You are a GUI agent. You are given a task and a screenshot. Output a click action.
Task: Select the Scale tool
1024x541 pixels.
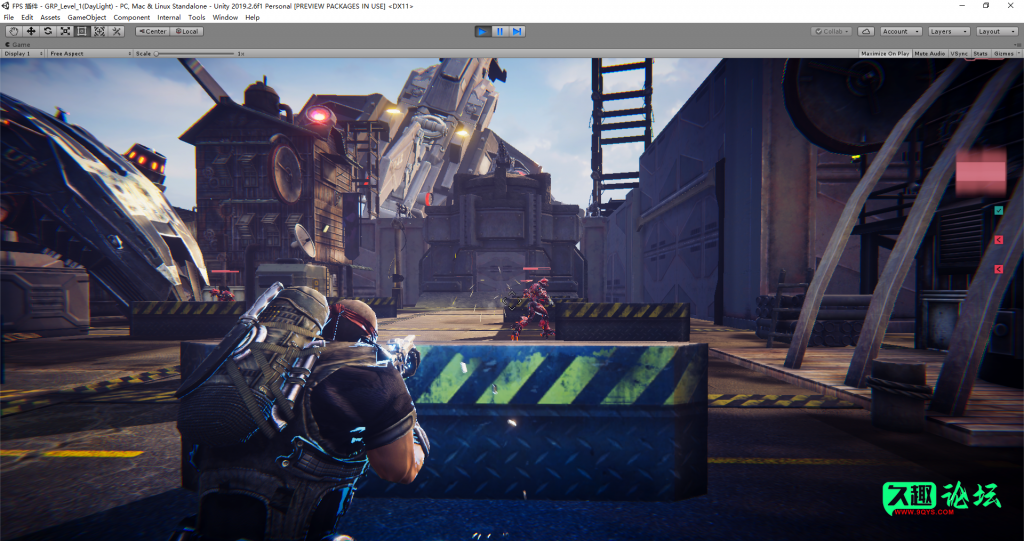65,31
